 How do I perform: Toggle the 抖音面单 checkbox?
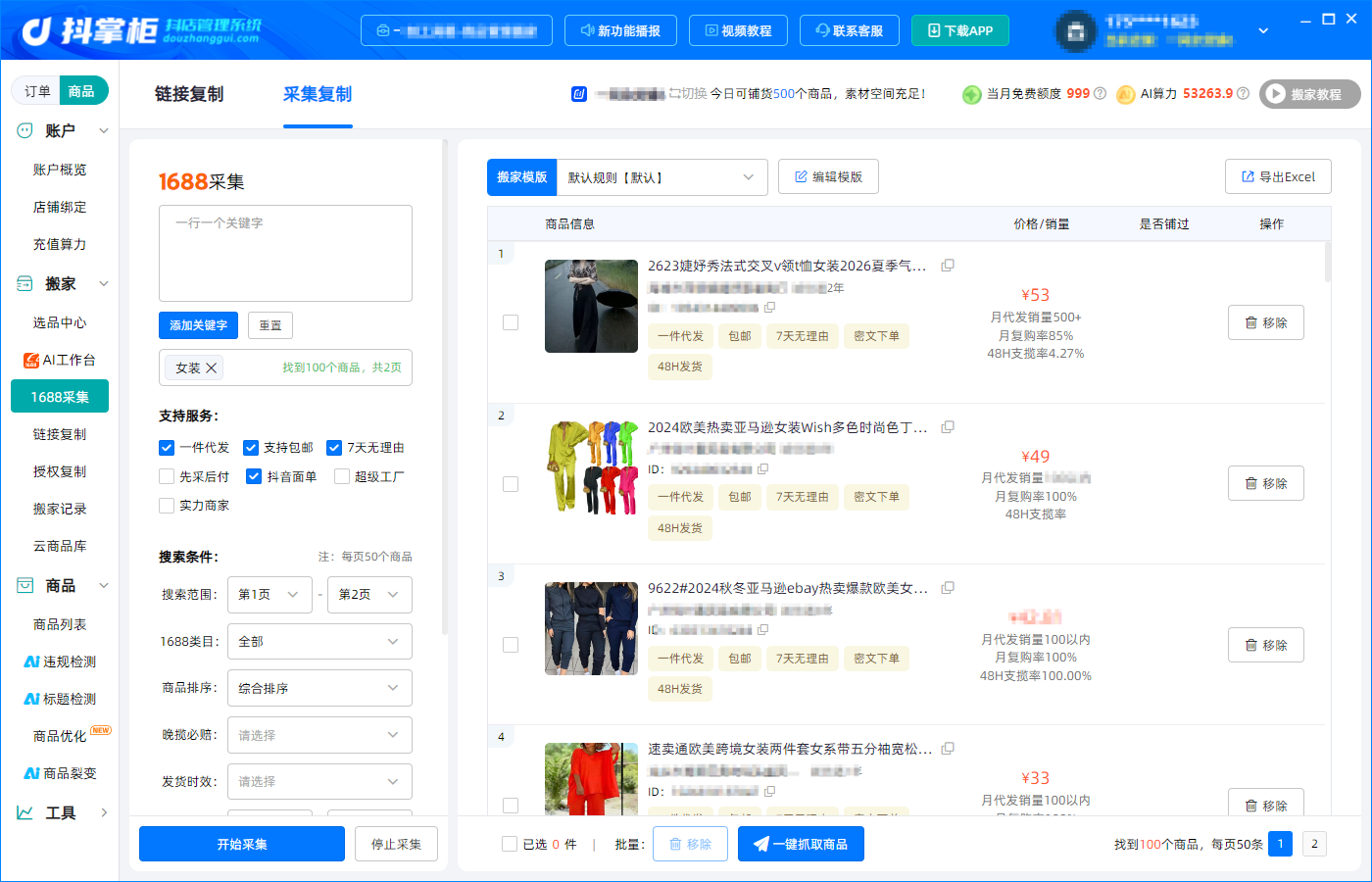coord(254,476)
